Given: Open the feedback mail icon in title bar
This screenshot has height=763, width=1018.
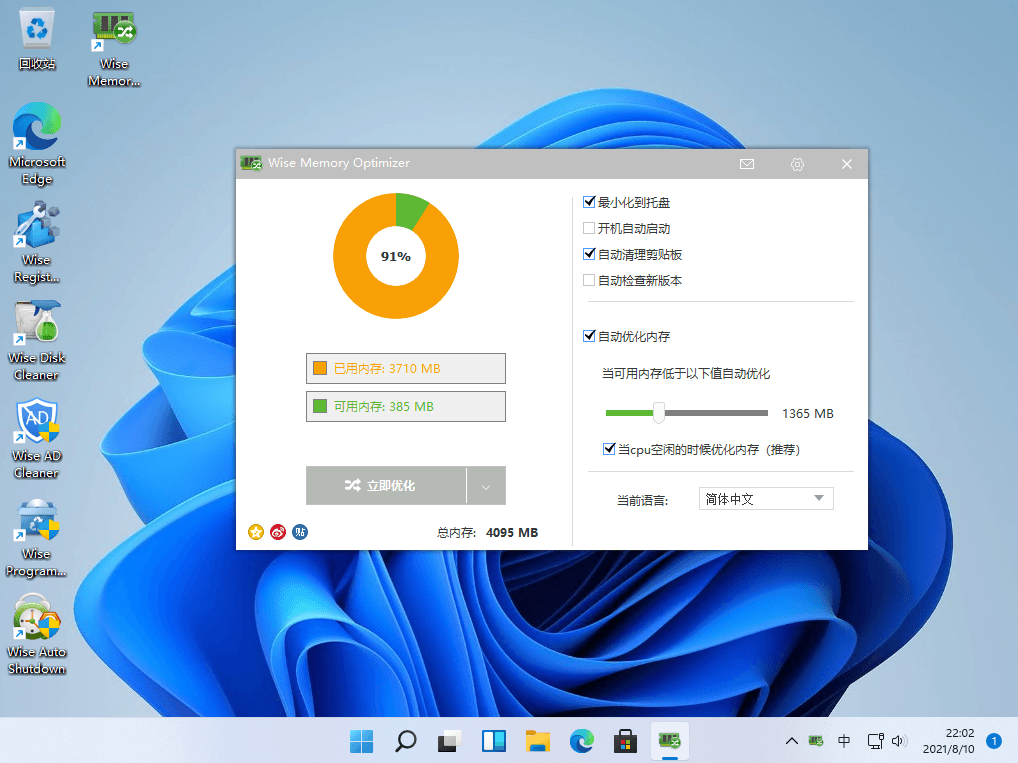Looking at the screenshot, I should (x=747, y=164).
